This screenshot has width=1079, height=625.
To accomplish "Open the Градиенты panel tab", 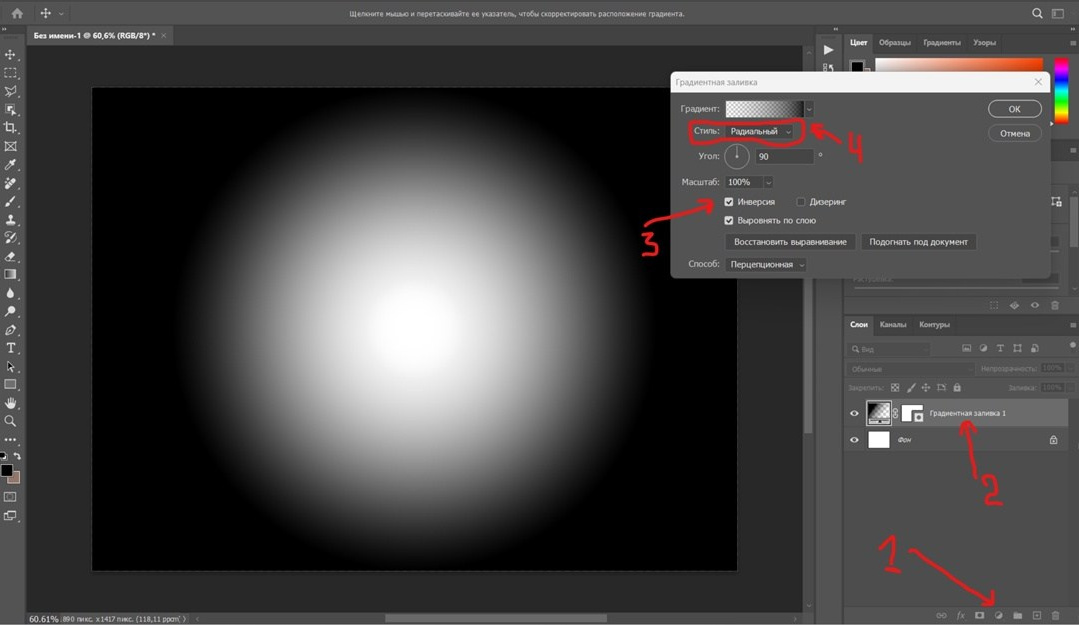I will tap(941, 43).
